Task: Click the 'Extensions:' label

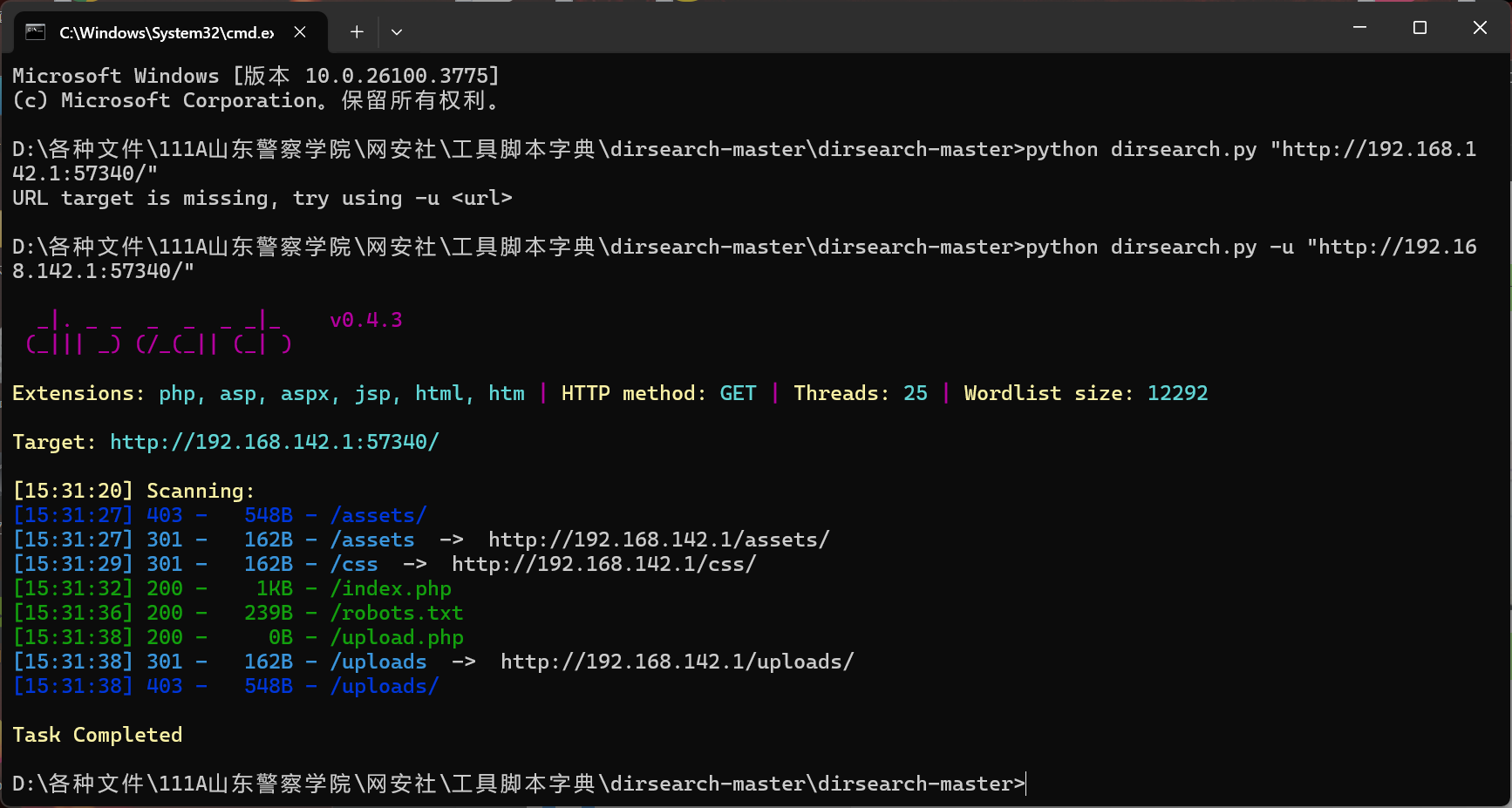Action: pos(78,393)
